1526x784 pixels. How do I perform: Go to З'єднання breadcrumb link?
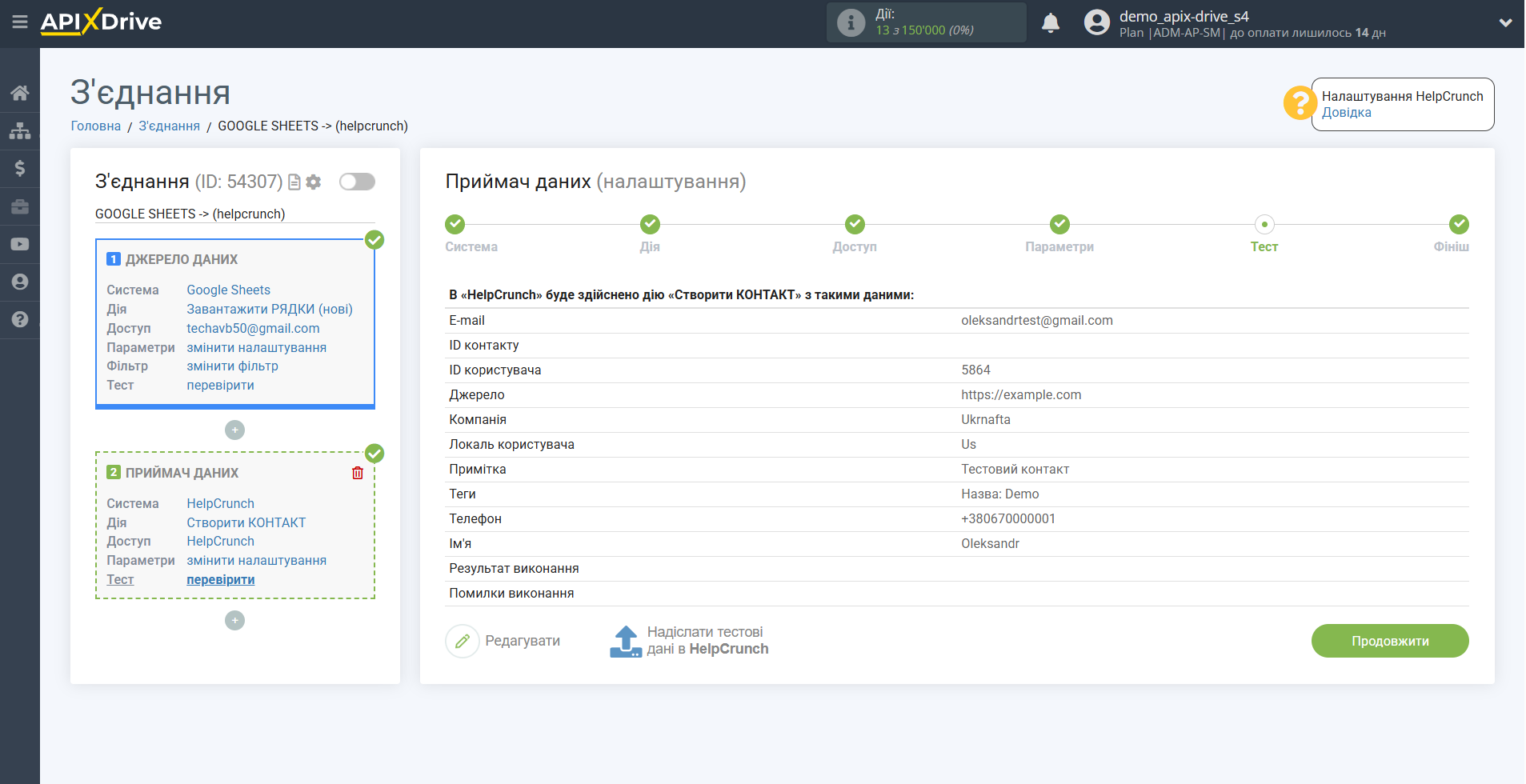(x=170, y=126)
